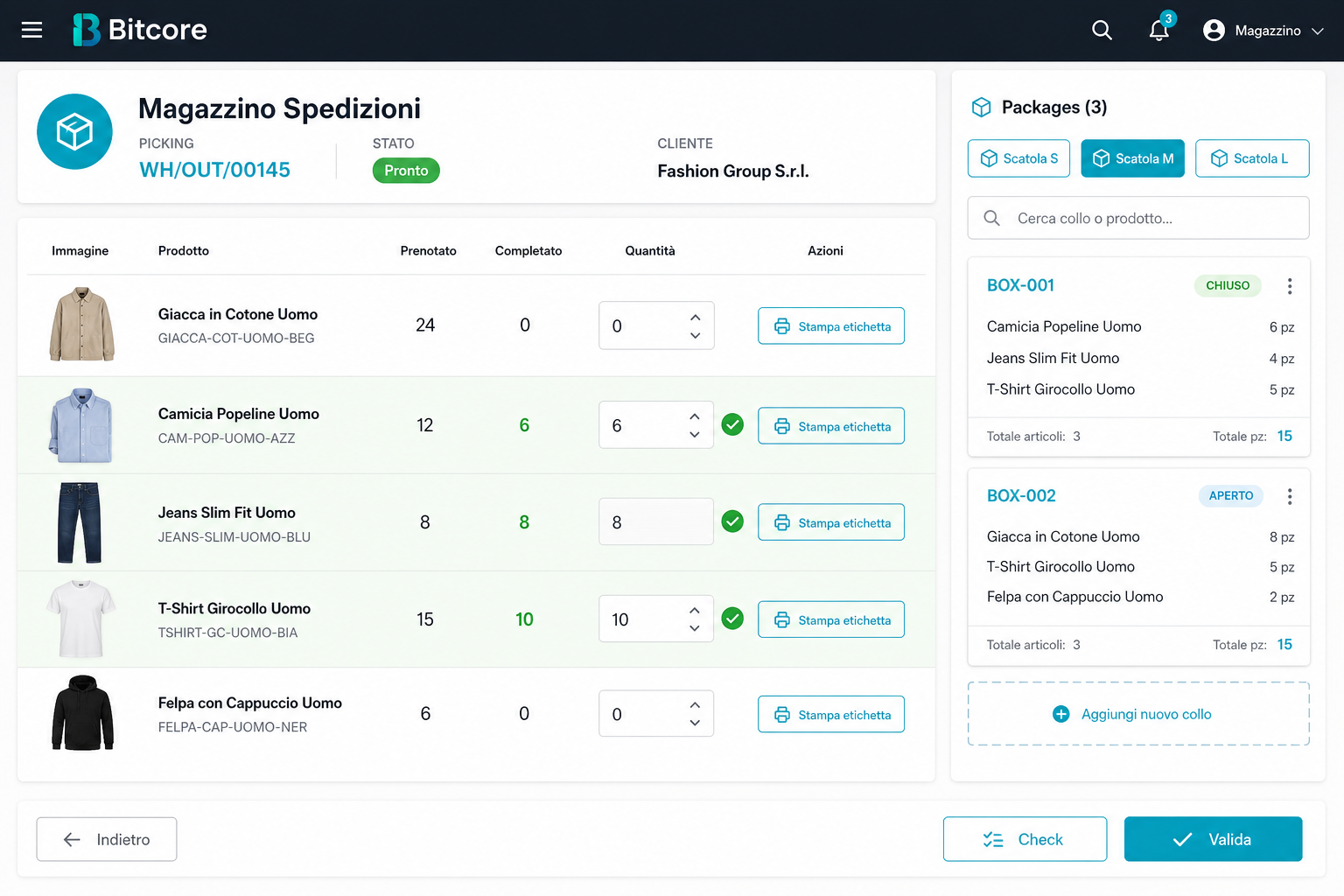Click the magnifier icon in package search

click(991, 218)
